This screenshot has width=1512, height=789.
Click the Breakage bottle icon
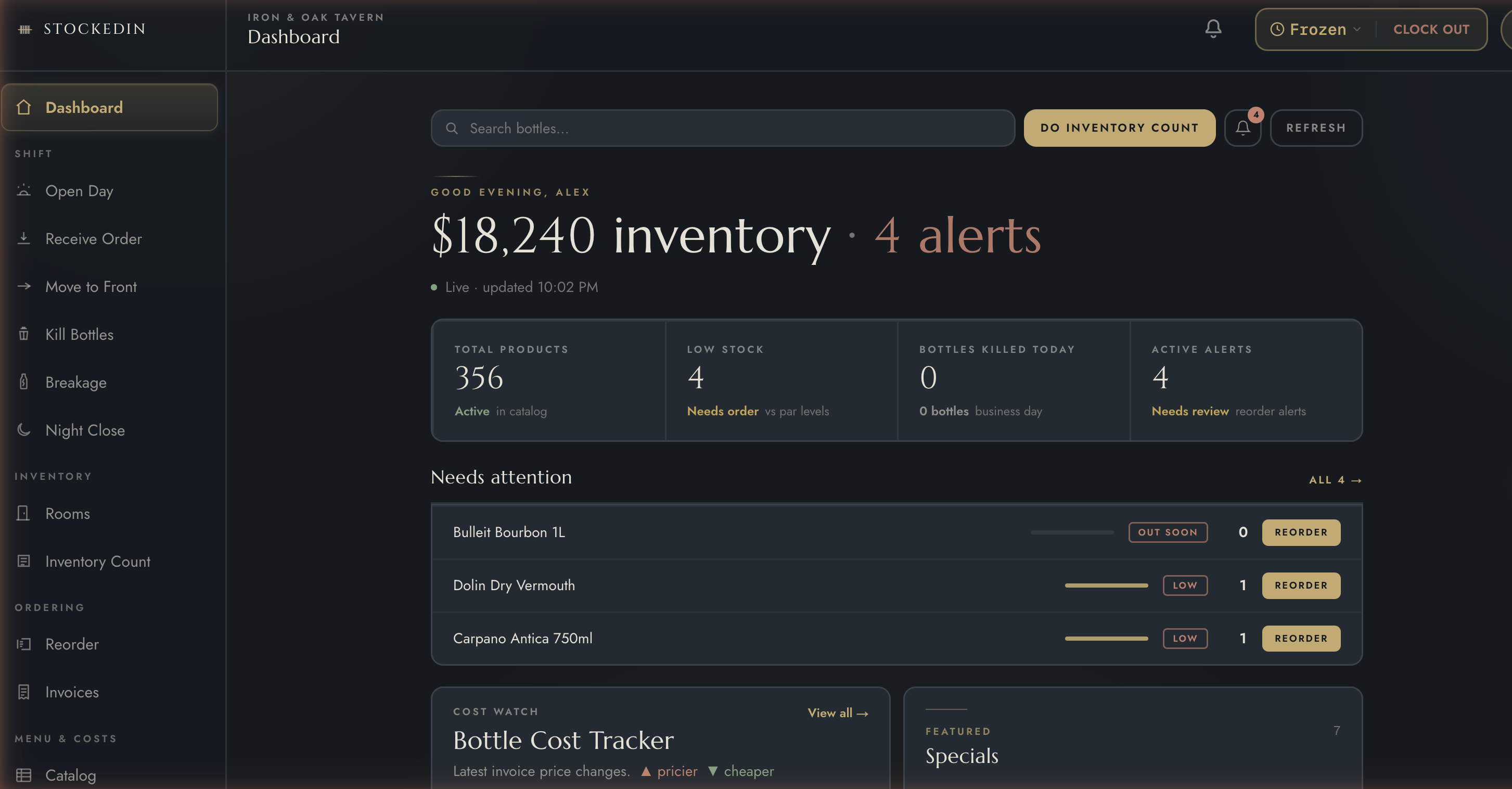point(23,381)
